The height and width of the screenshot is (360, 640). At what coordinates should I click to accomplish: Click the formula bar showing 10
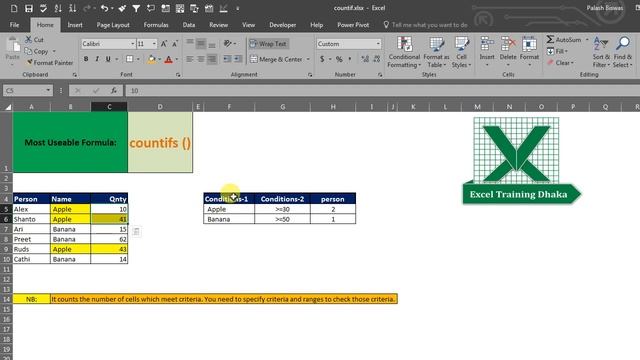pos(382,91)
